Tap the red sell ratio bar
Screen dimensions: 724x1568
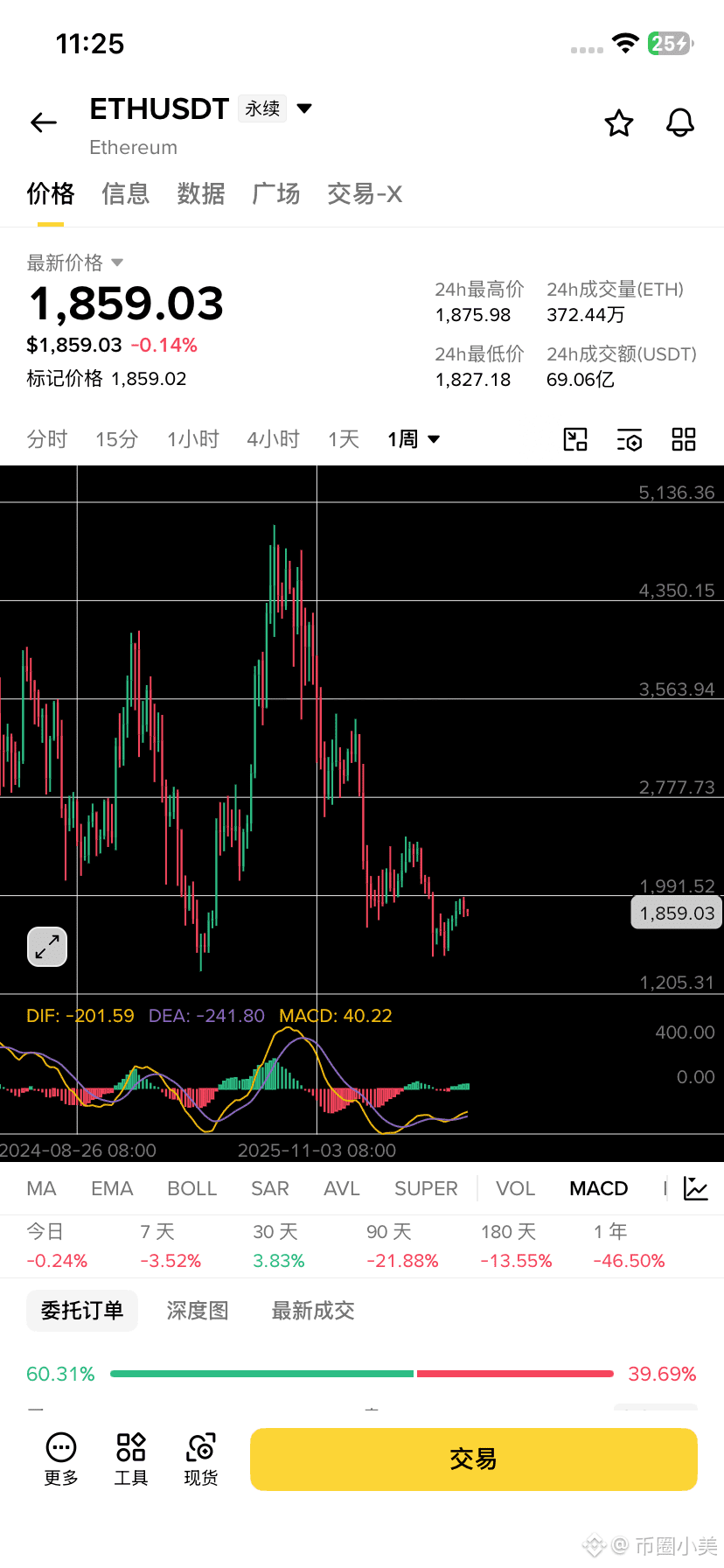click(516, 1374)
